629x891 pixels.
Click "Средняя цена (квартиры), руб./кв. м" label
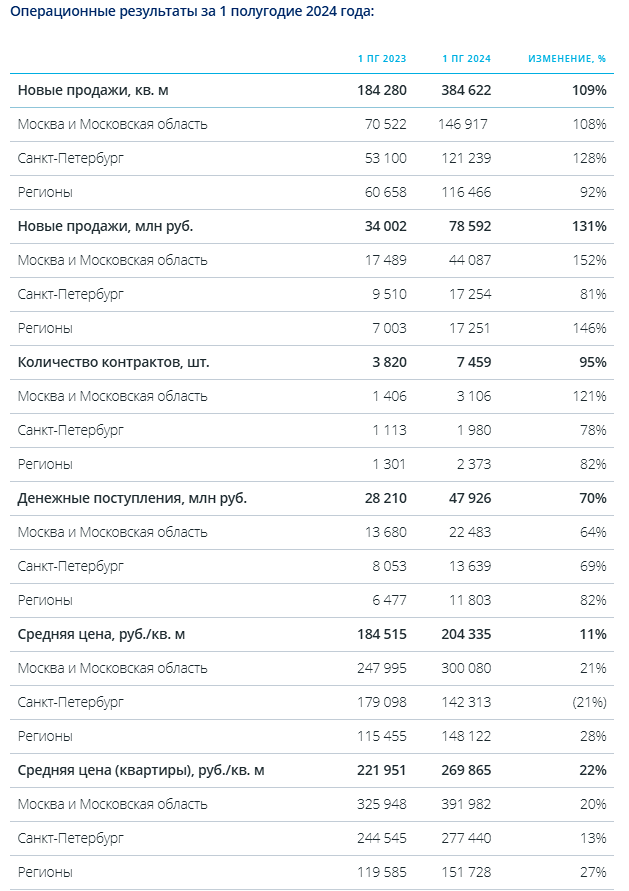pyautogui.click(x=141, y=770)
